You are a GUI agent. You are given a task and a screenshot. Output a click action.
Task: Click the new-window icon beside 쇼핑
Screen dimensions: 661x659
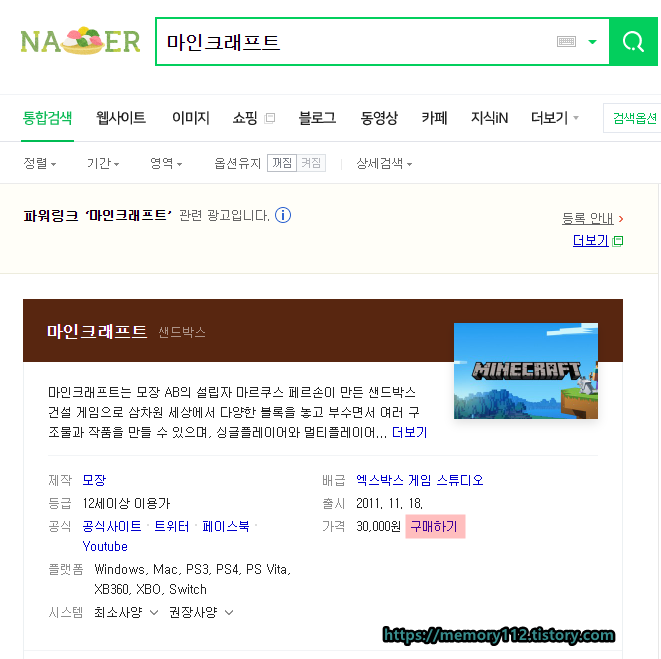(270, 118)
